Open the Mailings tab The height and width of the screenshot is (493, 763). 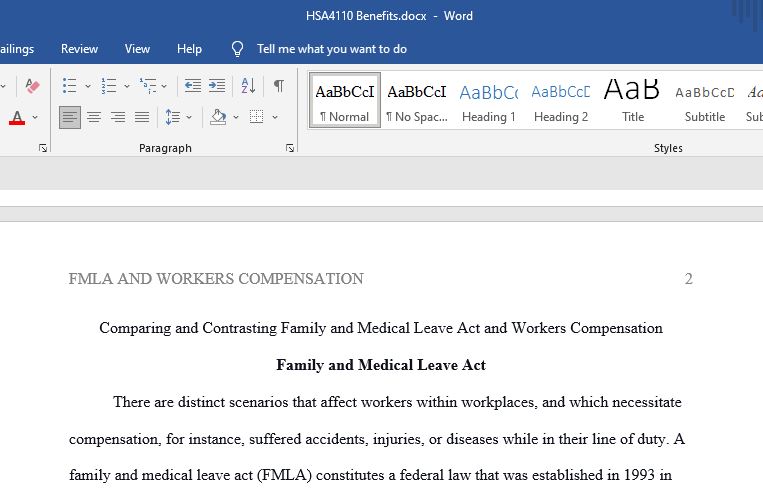coord(16,49)
